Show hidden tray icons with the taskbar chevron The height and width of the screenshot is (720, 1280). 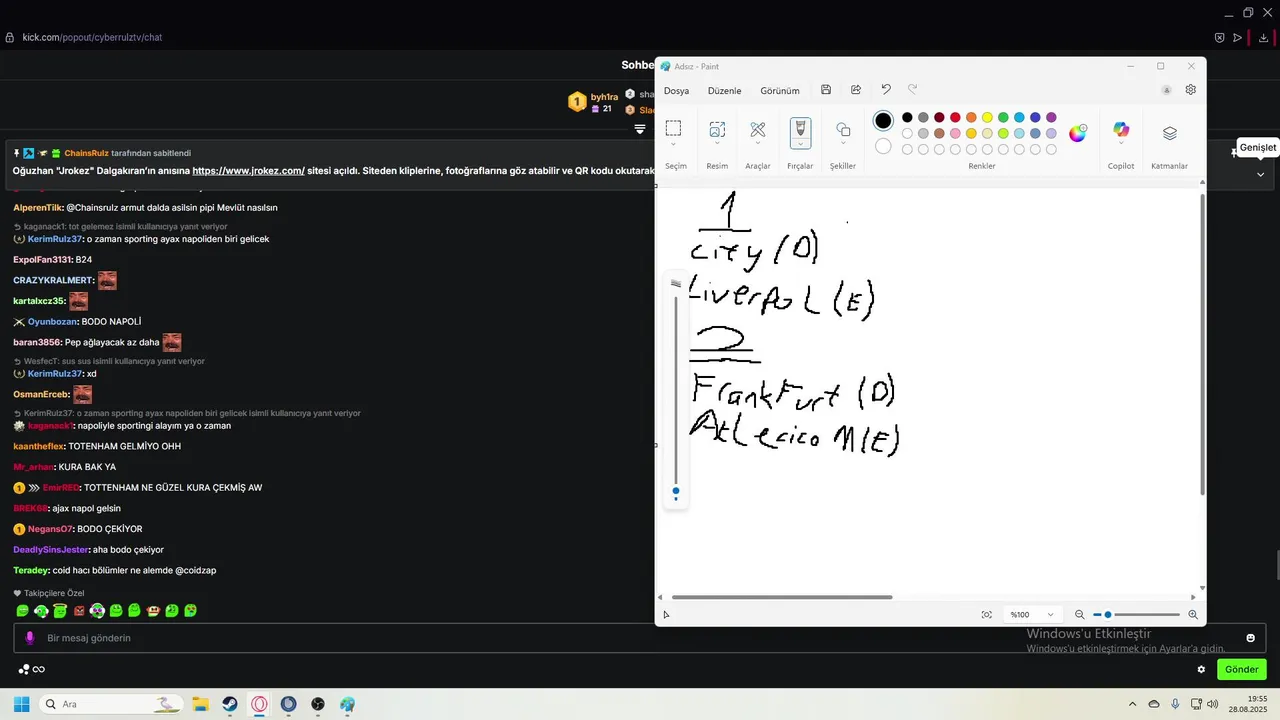point(1132,704)
